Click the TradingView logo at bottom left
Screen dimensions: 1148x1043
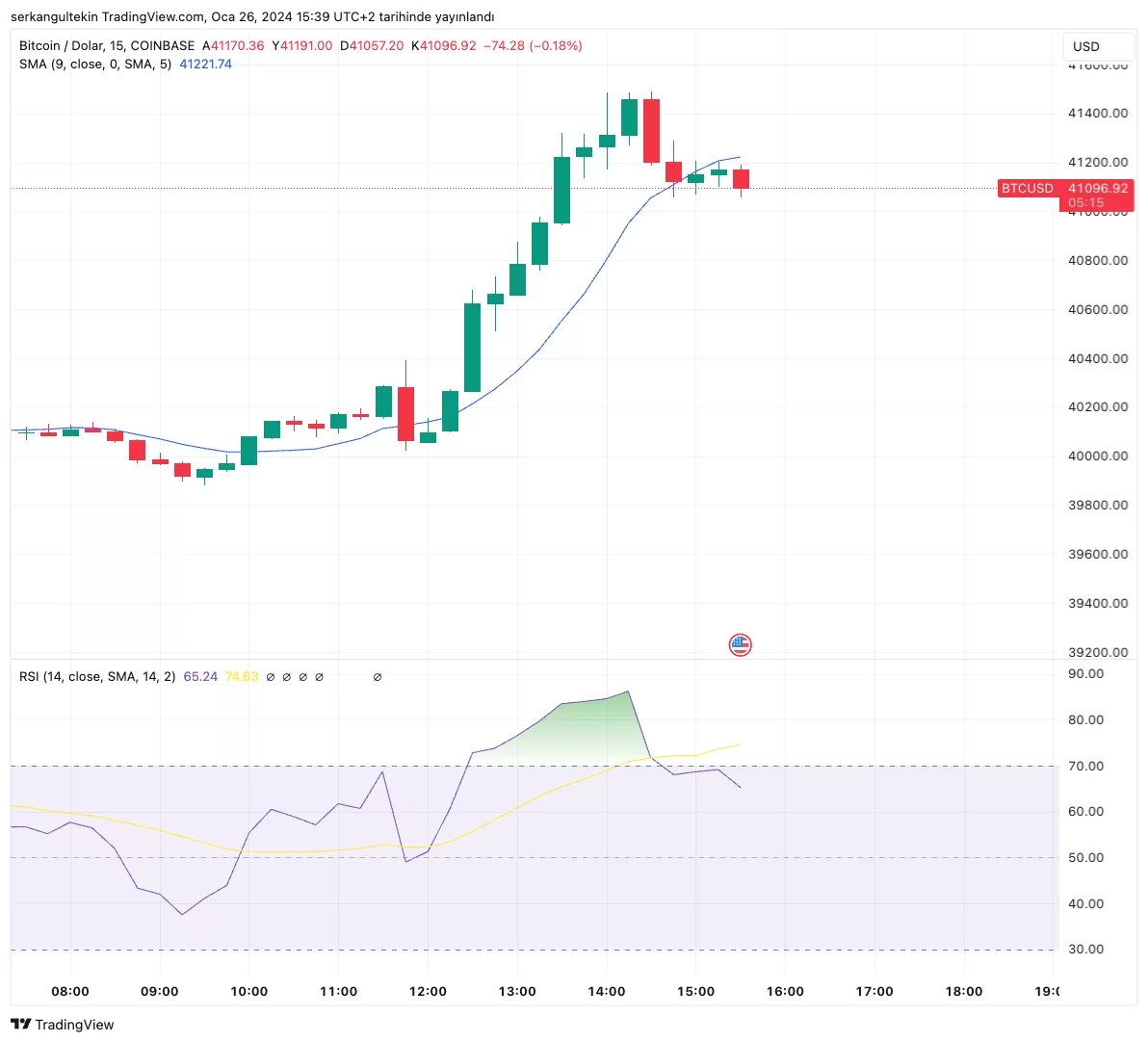pyautogui.click(x=63, y=1025)
